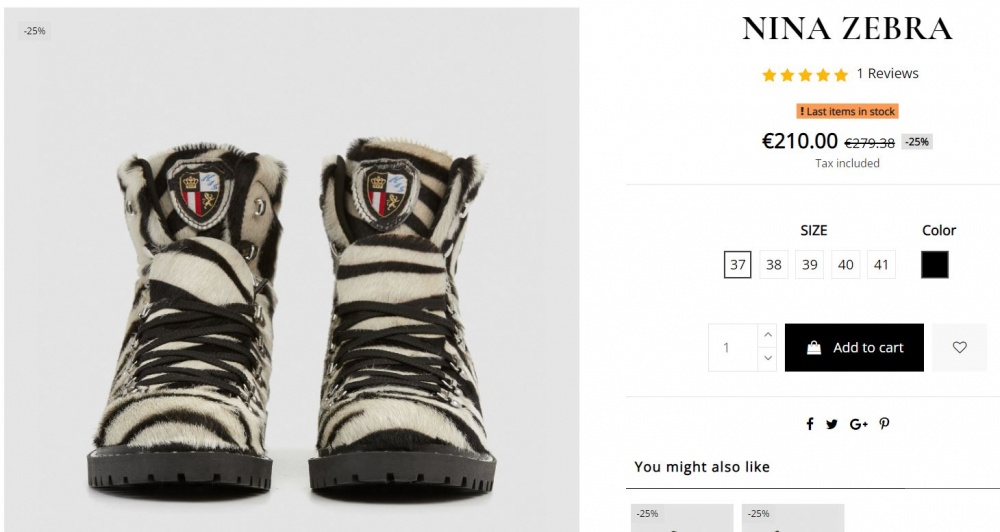This screenshot has height=532, width=1000.
Task: Share product on Google Plus
Action: (858, 424)
